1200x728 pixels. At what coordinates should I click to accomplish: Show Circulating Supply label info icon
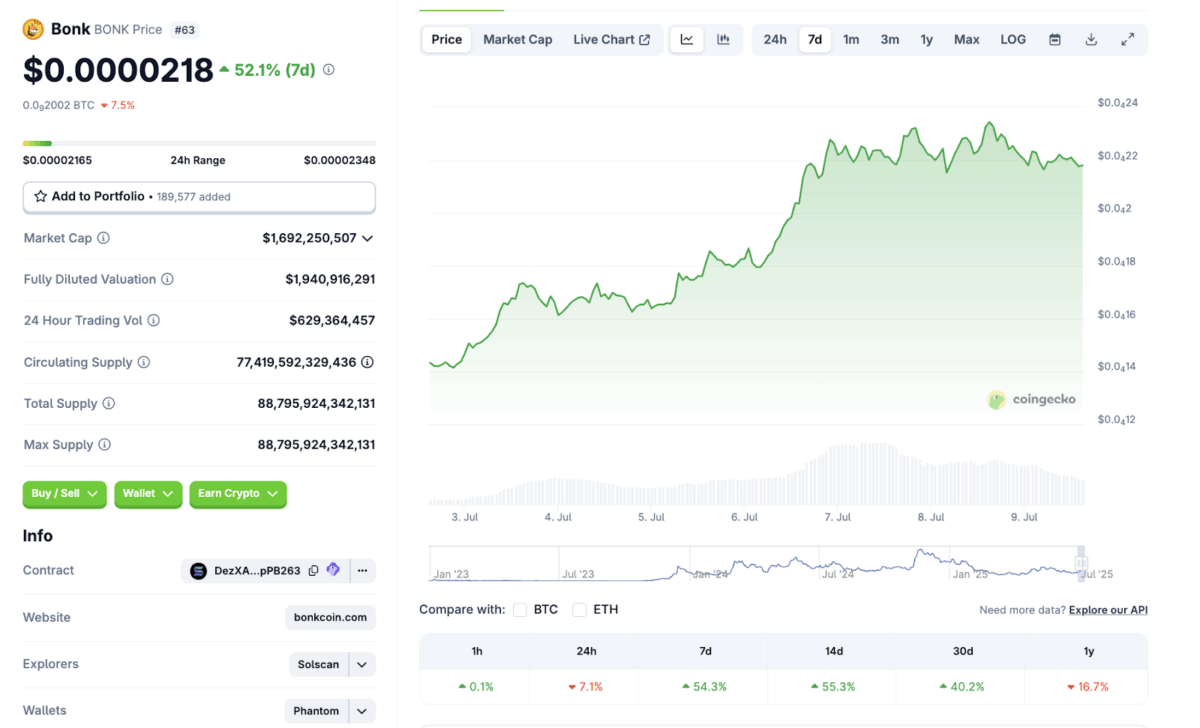(144, 362)
